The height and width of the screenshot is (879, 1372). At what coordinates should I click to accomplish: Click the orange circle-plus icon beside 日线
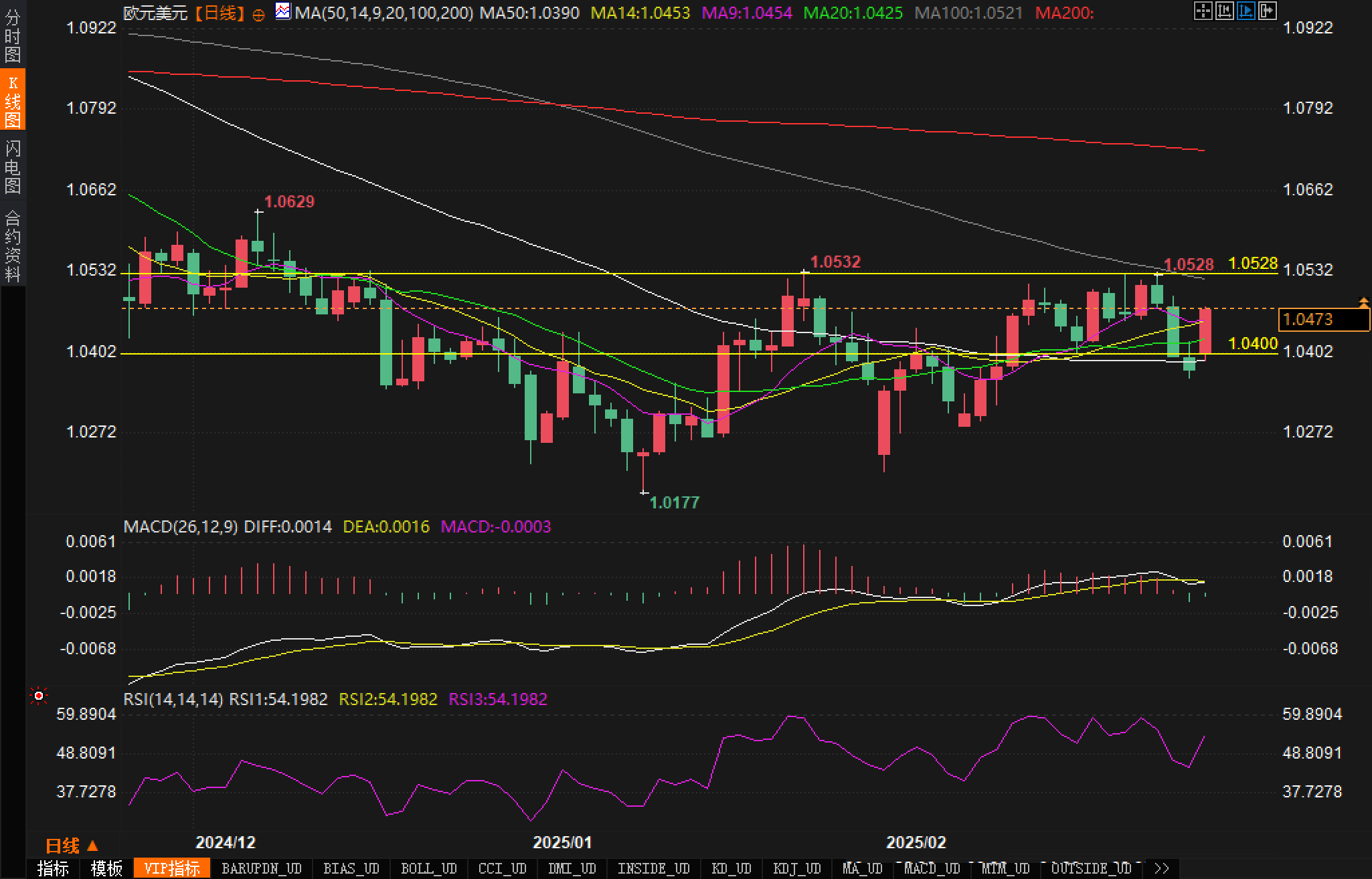tap(258, 14)
